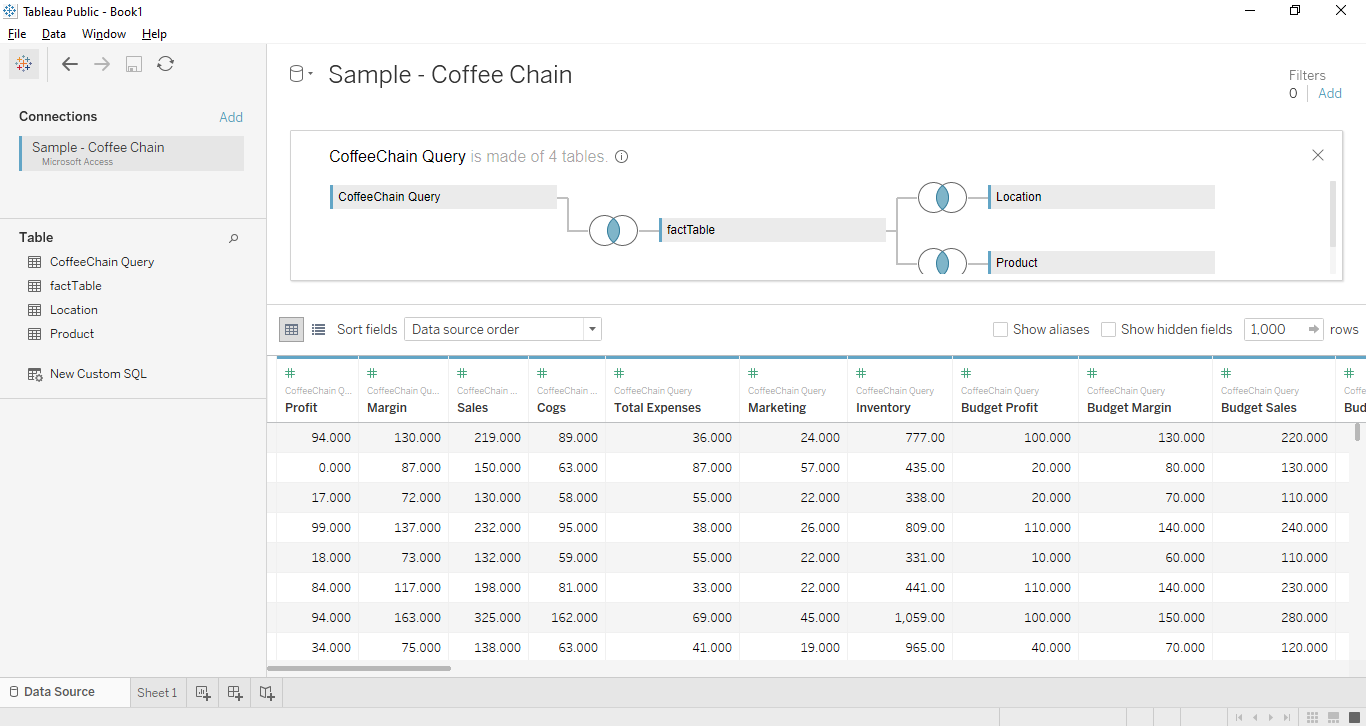Switch to the Sheet 1 tab
This screenshot has height=726, width=1366.
click(x=157, y=692)
